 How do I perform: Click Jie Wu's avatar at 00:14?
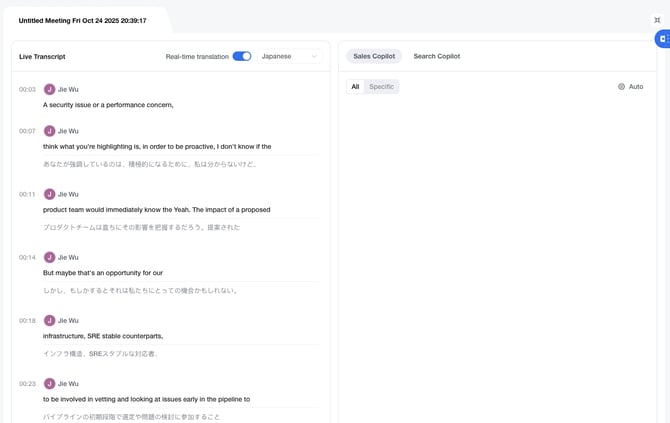[x=49, y=257]
